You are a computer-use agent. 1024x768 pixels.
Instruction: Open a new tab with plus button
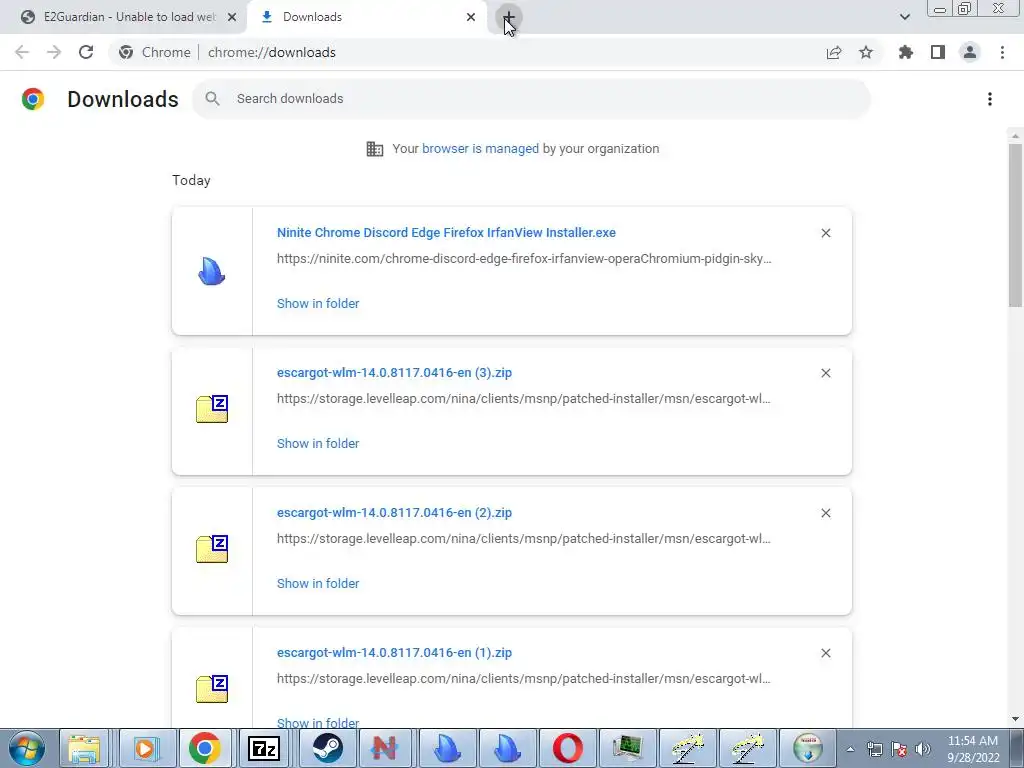click(508, 17)
